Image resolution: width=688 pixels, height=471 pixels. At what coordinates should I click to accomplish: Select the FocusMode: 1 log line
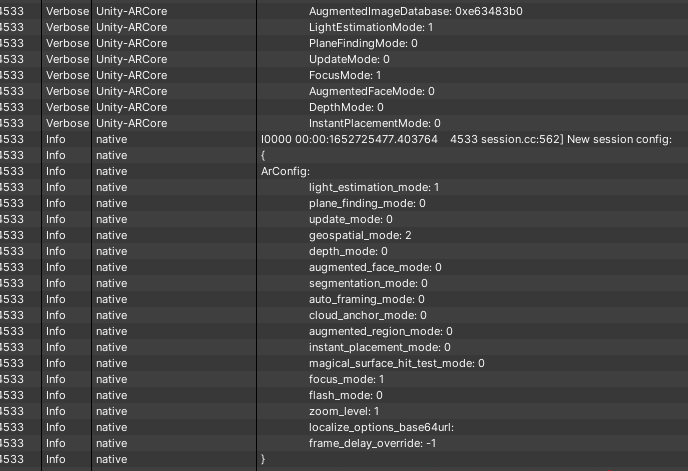click(x=345, y=76)
